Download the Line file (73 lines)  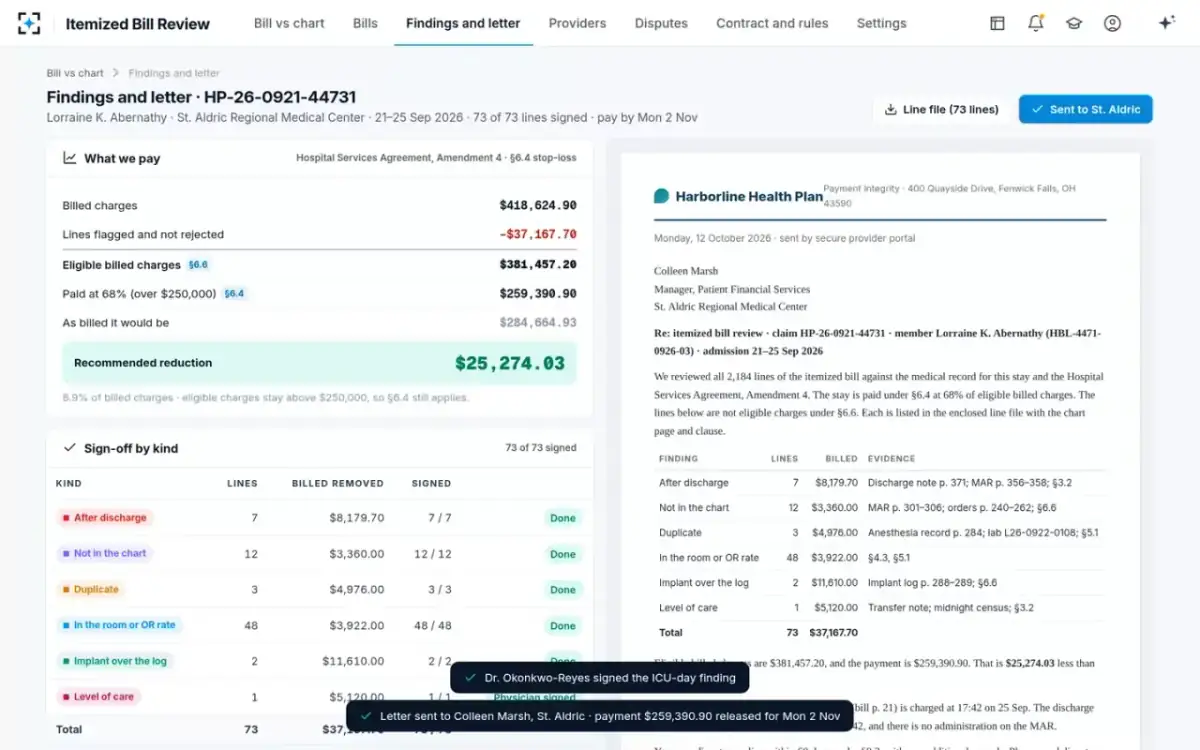[941, 110]
